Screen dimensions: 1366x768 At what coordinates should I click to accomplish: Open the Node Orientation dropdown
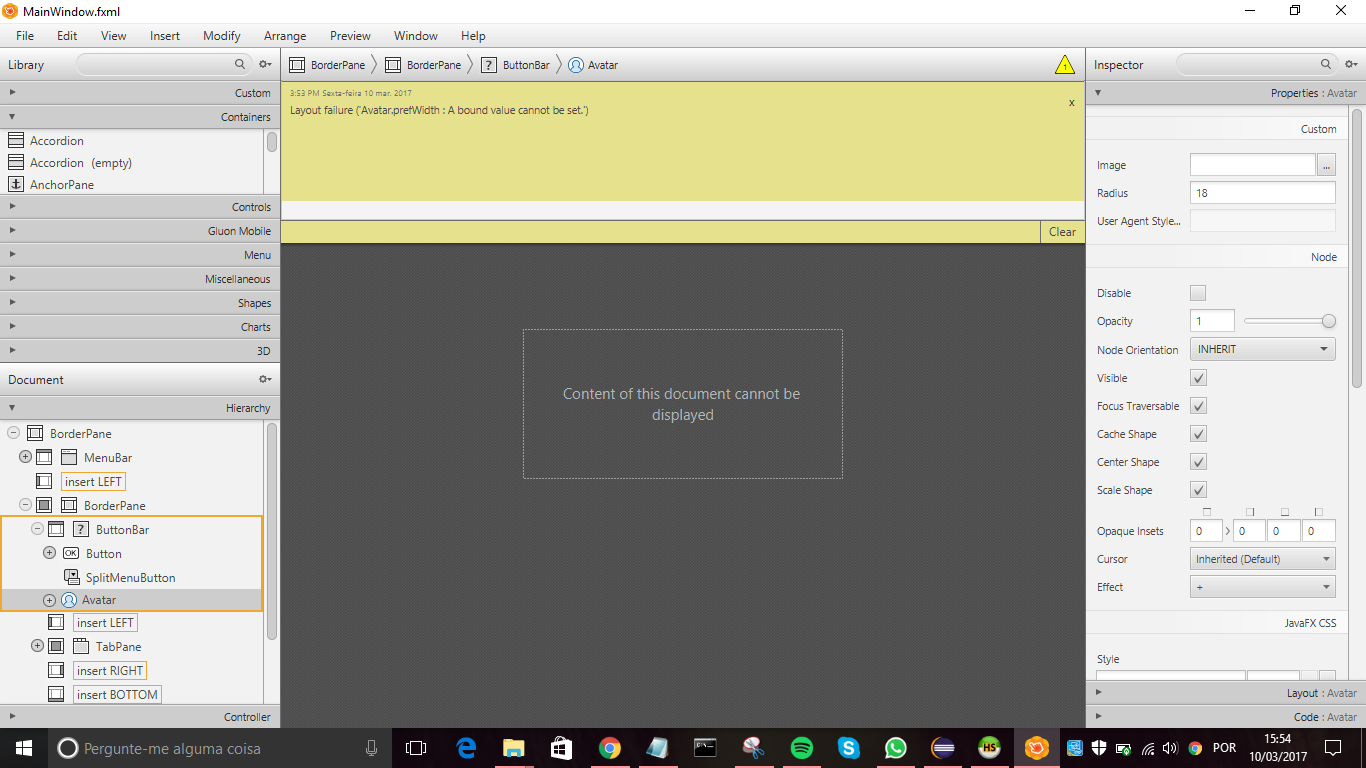tap(1263, 349)
